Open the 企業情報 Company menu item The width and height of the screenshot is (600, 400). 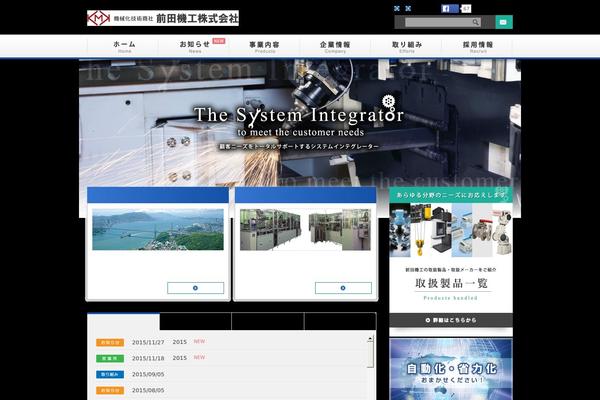[335, 46]
